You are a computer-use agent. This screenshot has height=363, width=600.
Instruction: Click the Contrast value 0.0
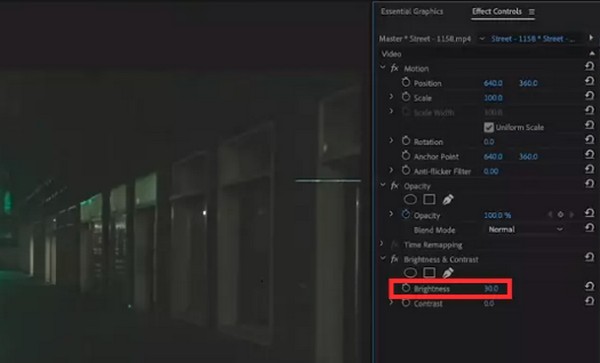click(489, 304)
